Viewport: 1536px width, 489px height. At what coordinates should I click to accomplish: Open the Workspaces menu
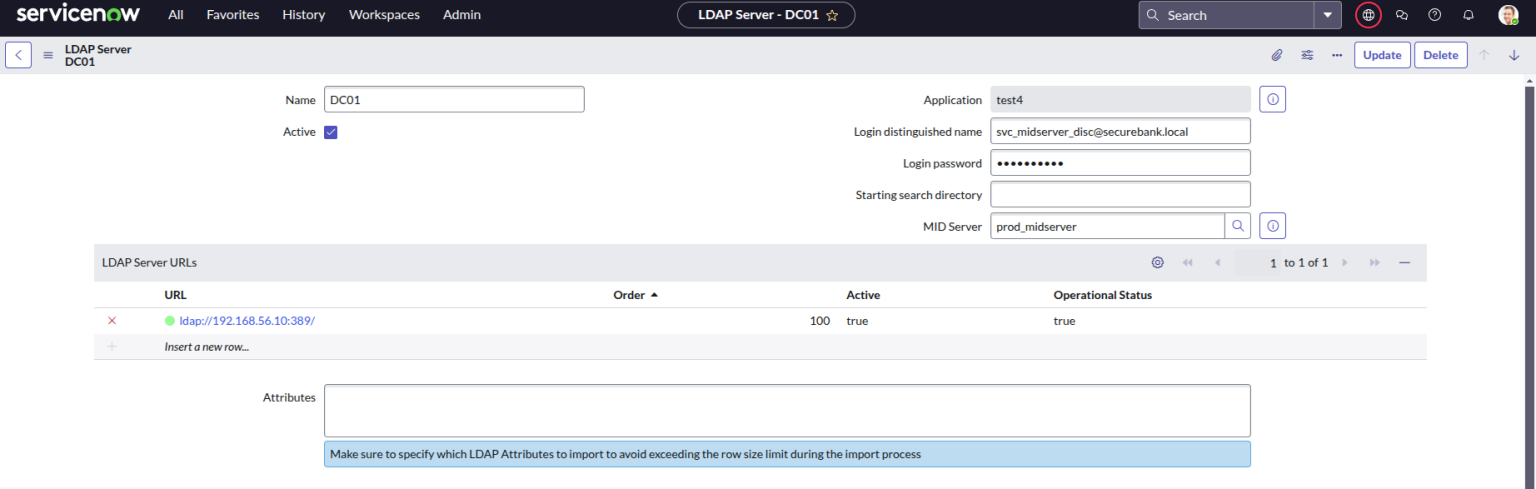point(384,15)
